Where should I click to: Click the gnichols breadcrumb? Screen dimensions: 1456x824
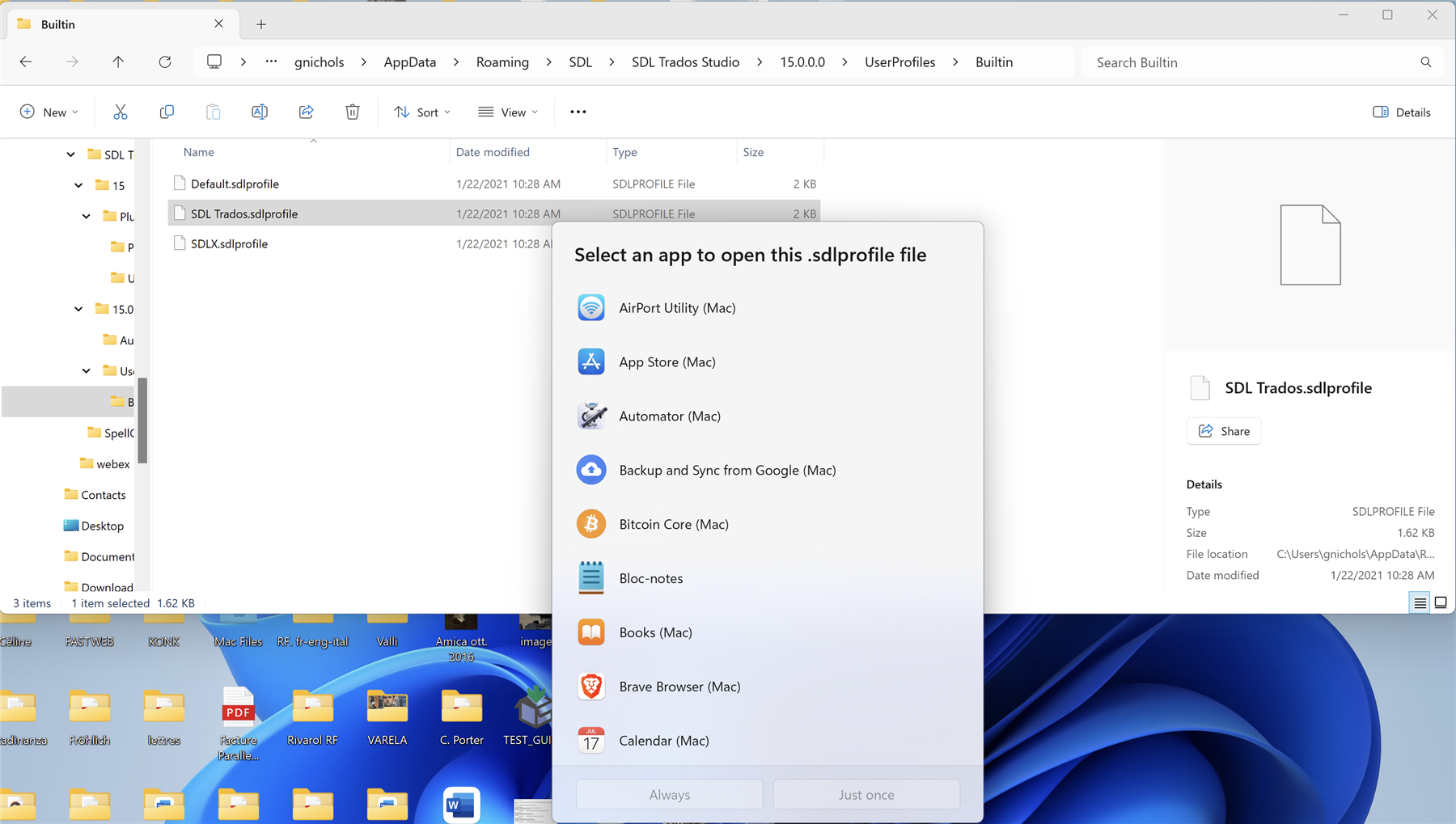click(320, 62)
